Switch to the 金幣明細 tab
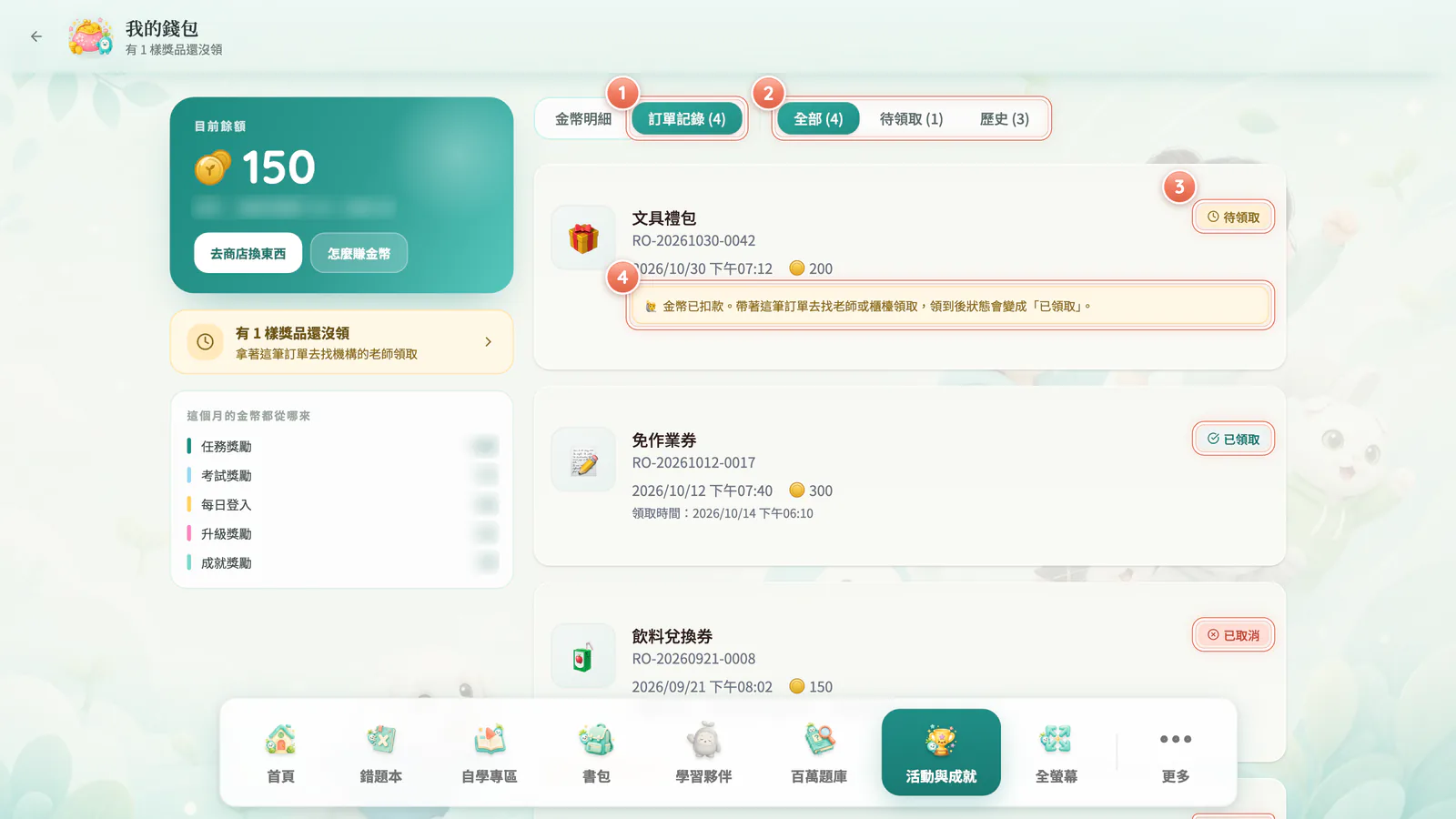1456x819 pixels. [583, 119]
